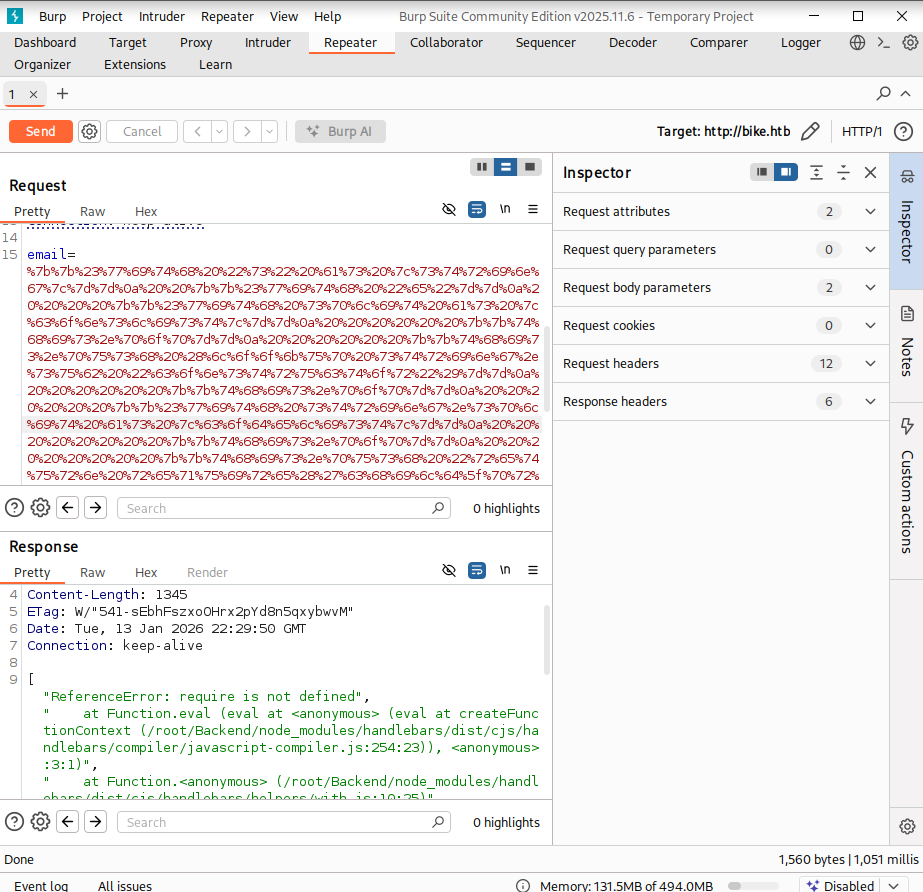
Task: Switch to the Hex tab in Request
Action: point(145,211)
